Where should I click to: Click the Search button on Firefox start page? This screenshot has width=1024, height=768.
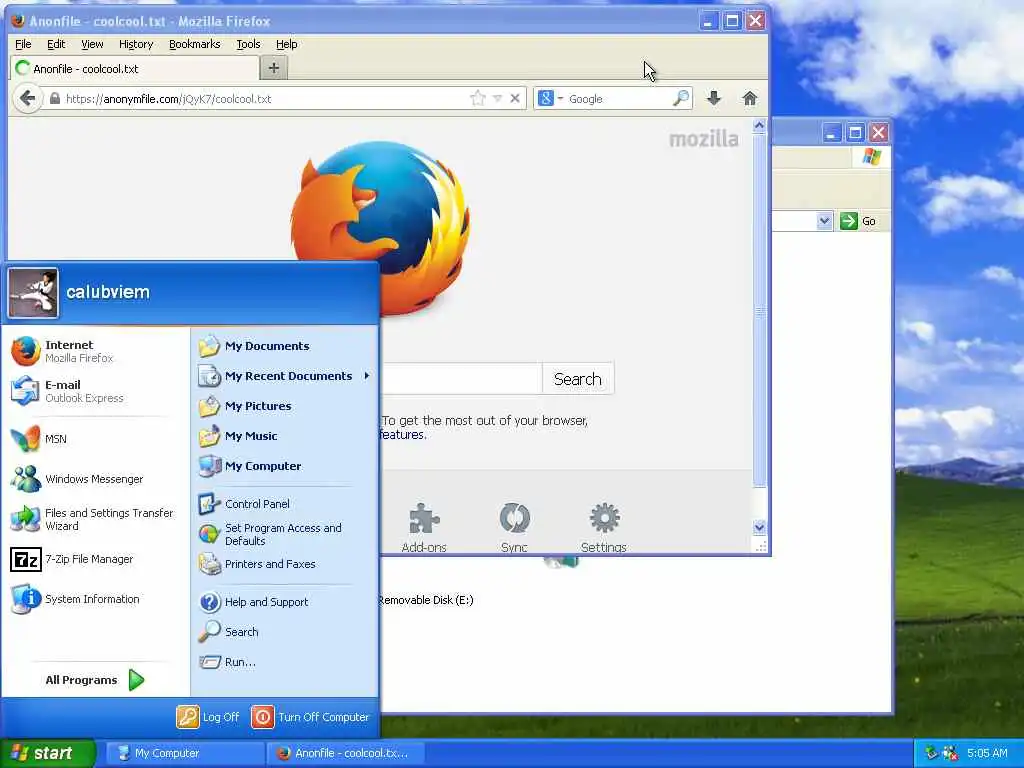[577, 379]
